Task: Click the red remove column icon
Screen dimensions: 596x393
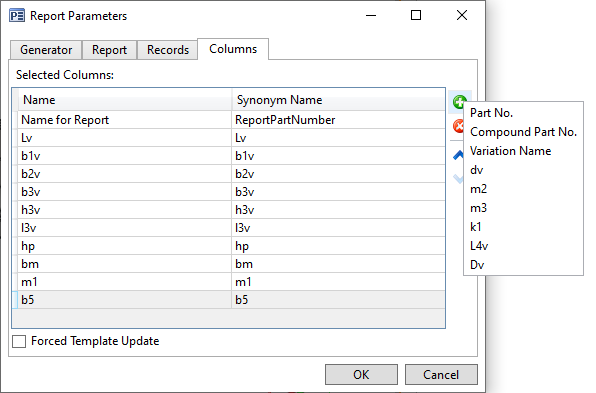Action: [x=458, y=126]
